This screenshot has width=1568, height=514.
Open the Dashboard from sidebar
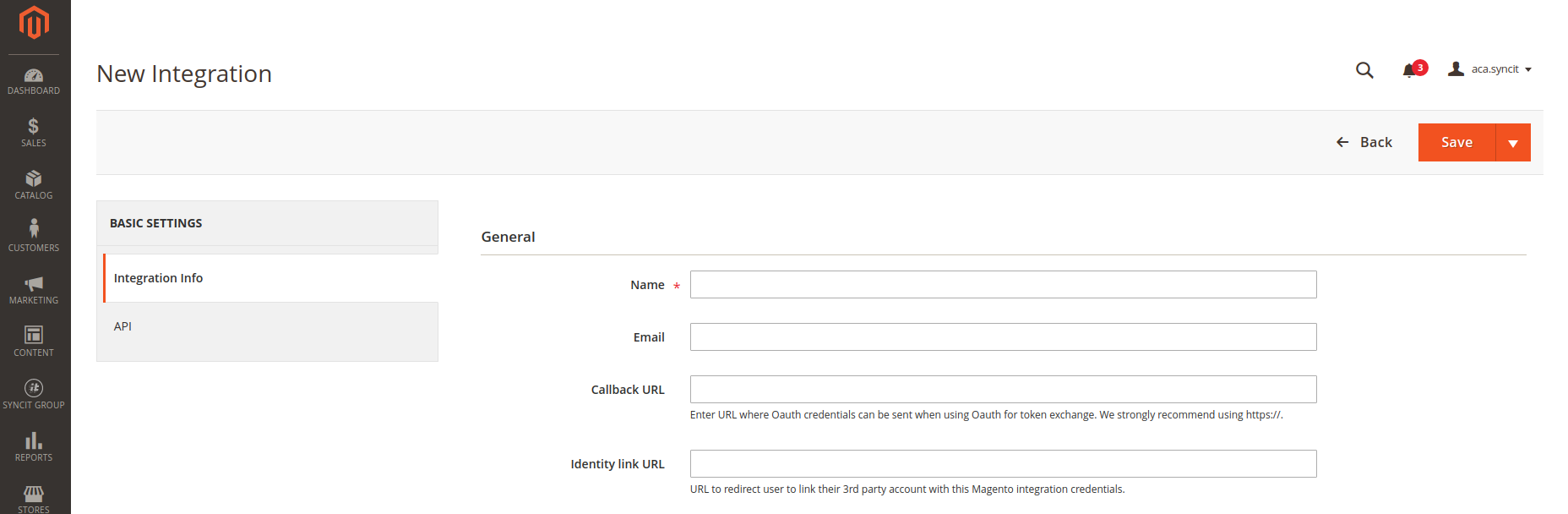pos(34,81)
